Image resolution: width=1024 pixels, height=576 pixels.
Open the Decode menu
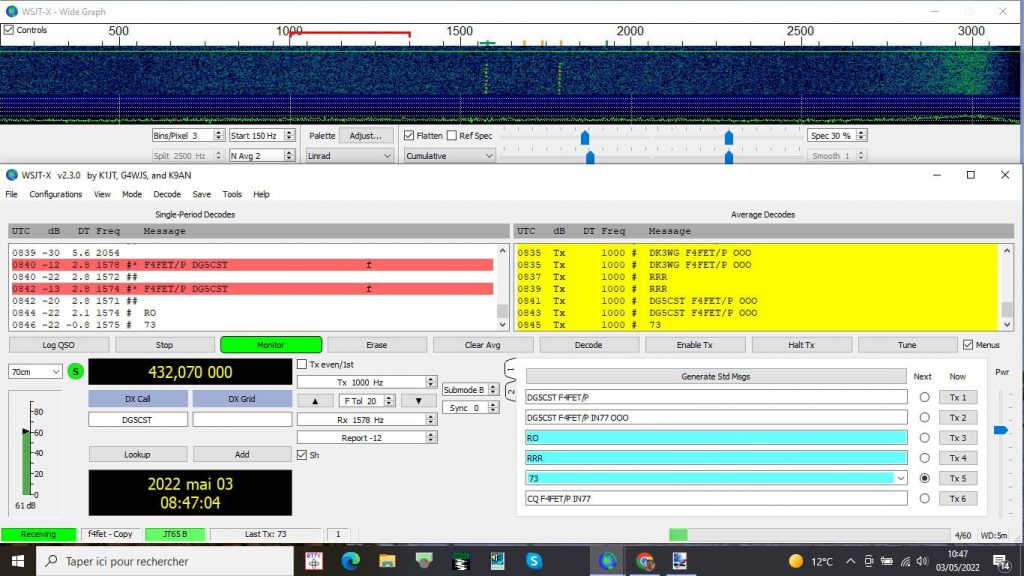[167, 194]
